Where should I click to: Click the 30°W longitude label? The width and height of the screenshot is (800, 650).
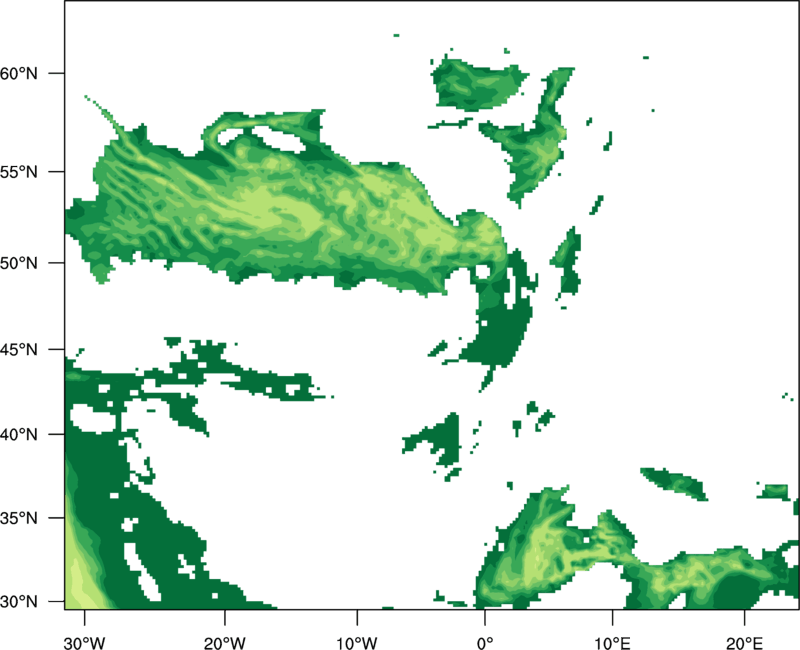85,643
